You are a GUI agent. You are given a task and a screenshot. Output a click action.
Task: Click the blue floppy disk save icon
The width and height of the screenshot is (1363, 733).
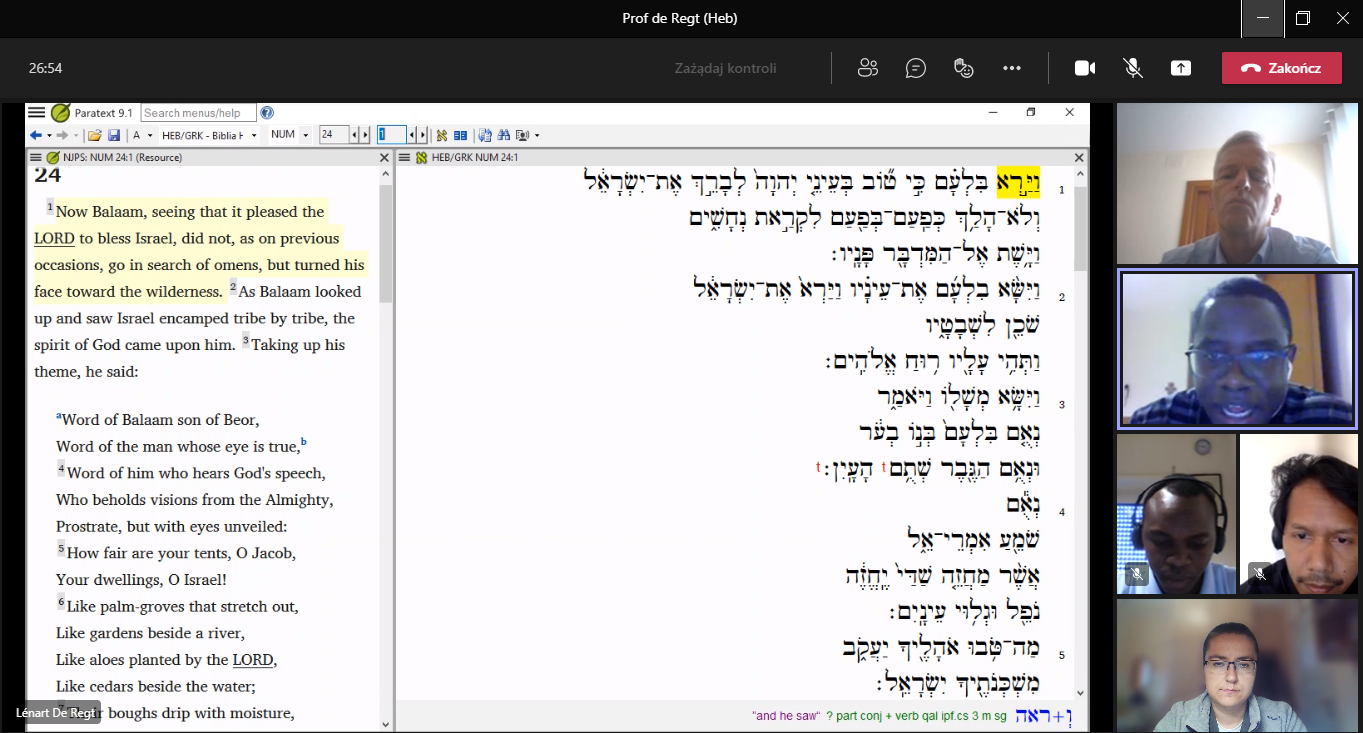114,135
